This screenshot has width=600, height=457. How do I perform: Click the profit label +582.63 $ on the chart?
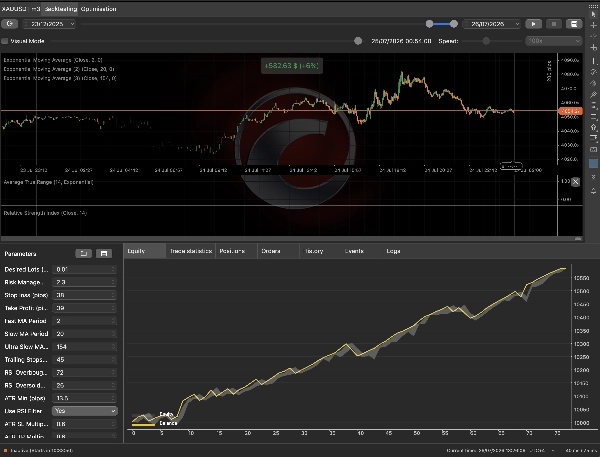(292, 65)
